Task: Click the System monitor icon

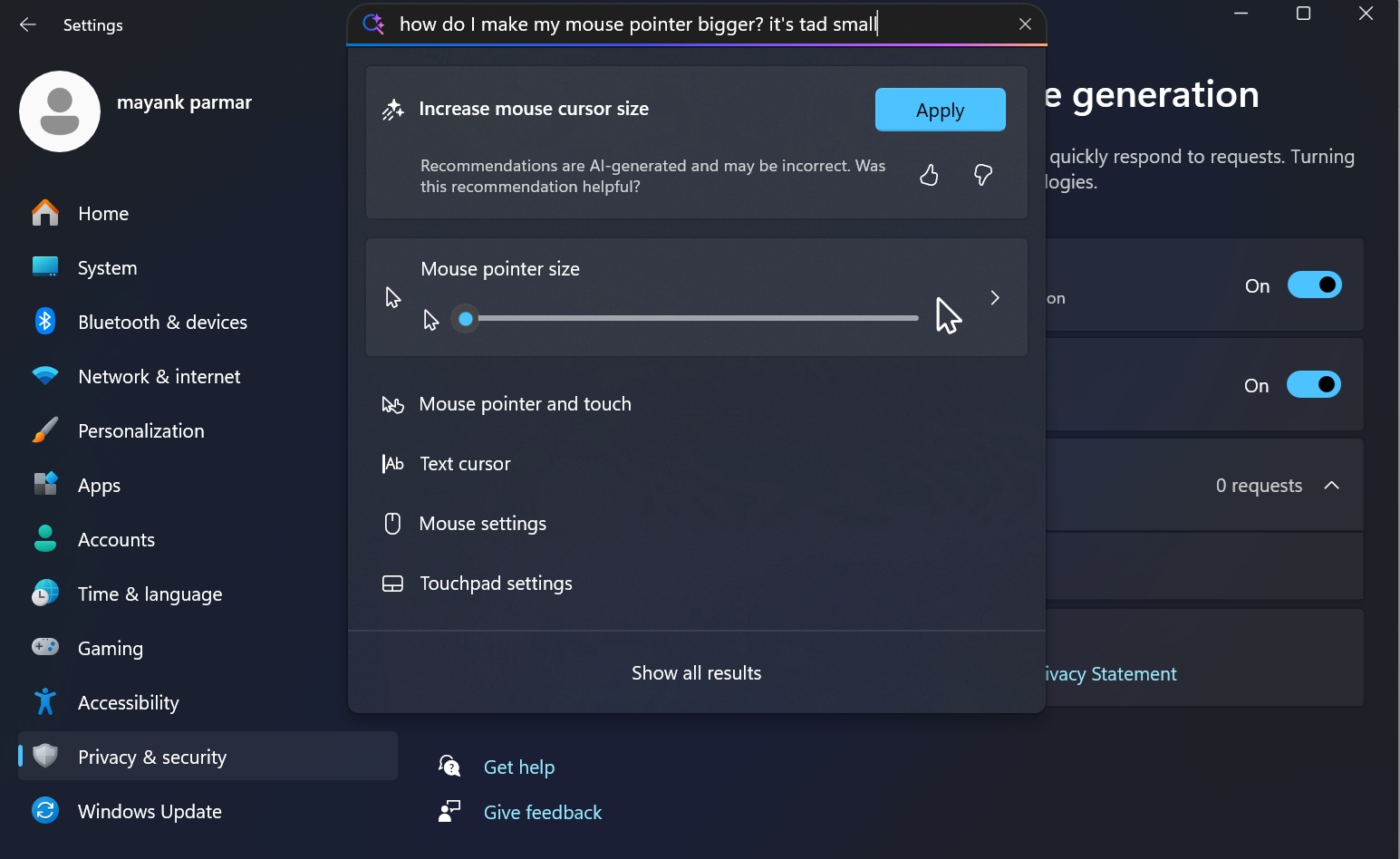Action: tap(45, 267)
